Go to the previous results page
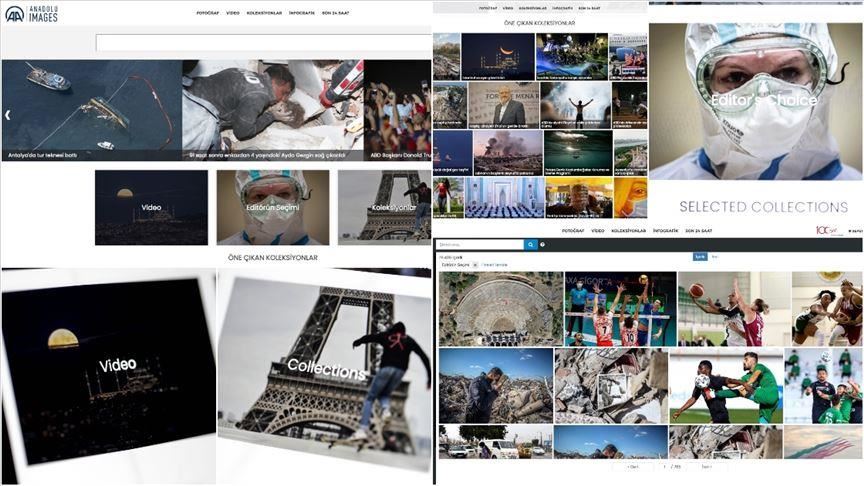Image resolution: width=864 pixels, height=486 pixels. coord(633,467)
